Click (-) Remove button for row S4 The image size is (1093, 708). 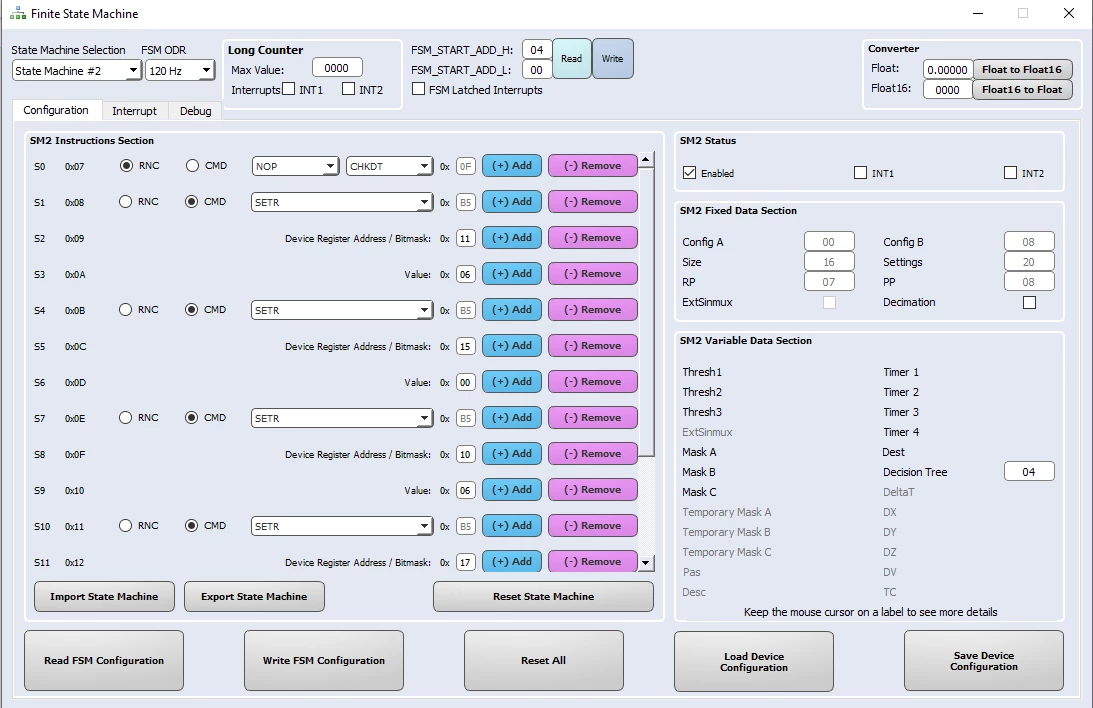593,309
